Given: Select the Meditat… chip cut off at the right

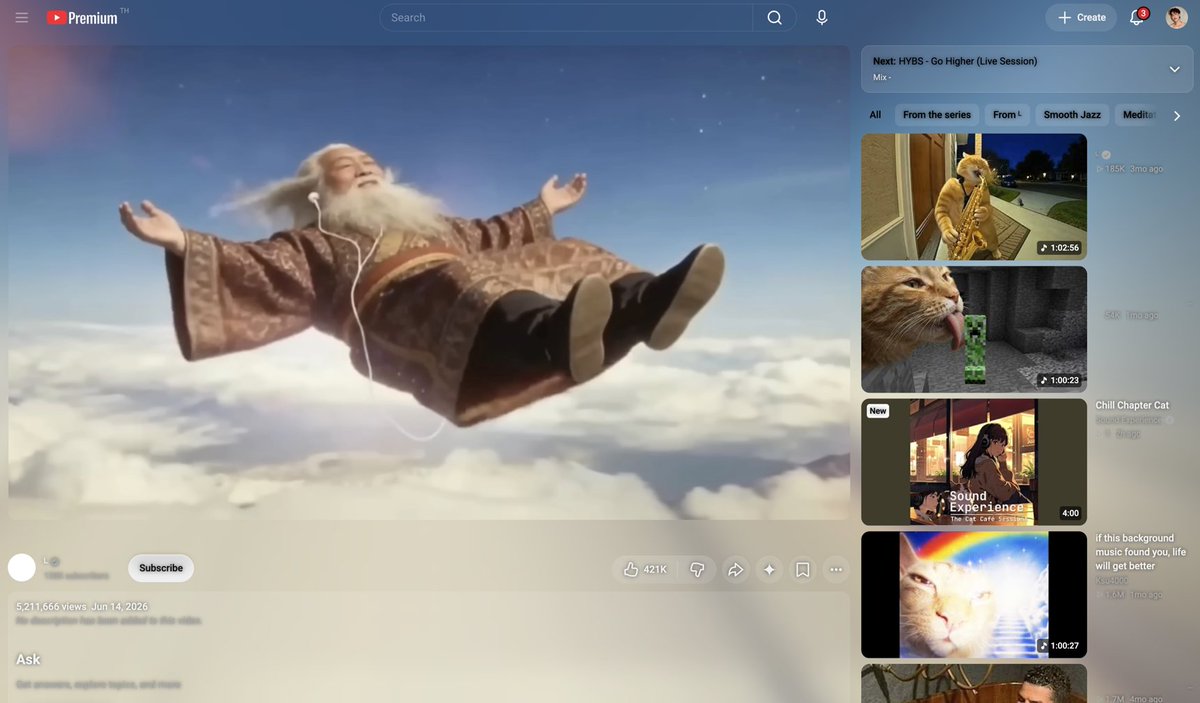Looking at the screenshot, I should coord(1138,115).
